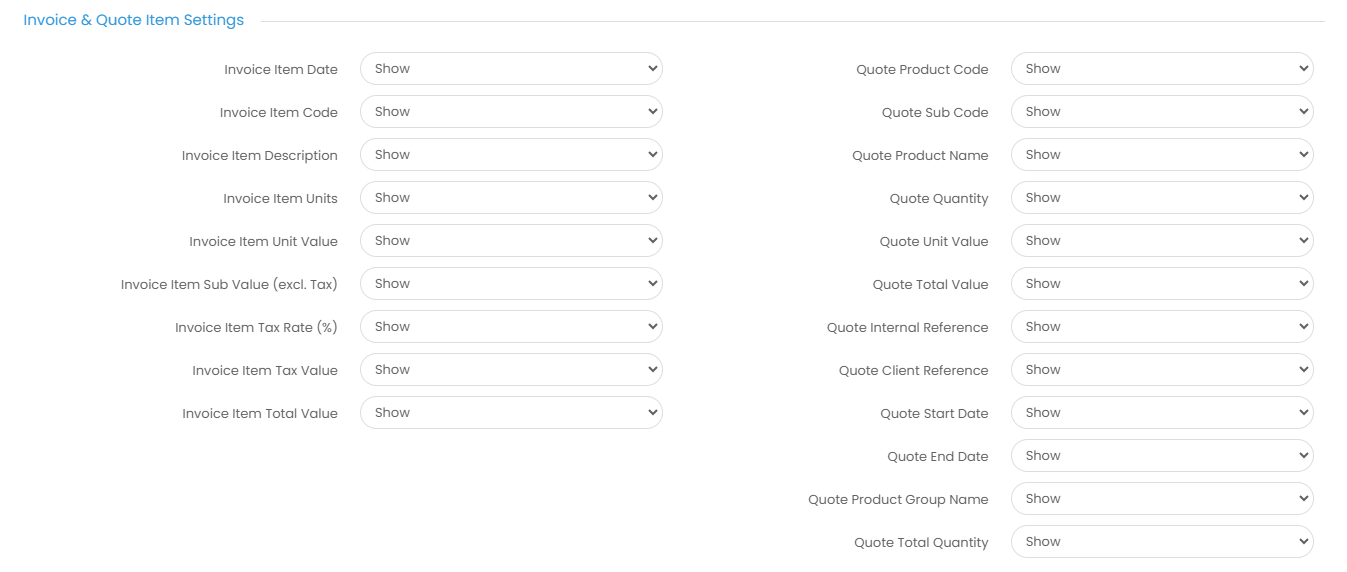Open the Quote Total Quantity dropdown

(x=1161, y=542)
